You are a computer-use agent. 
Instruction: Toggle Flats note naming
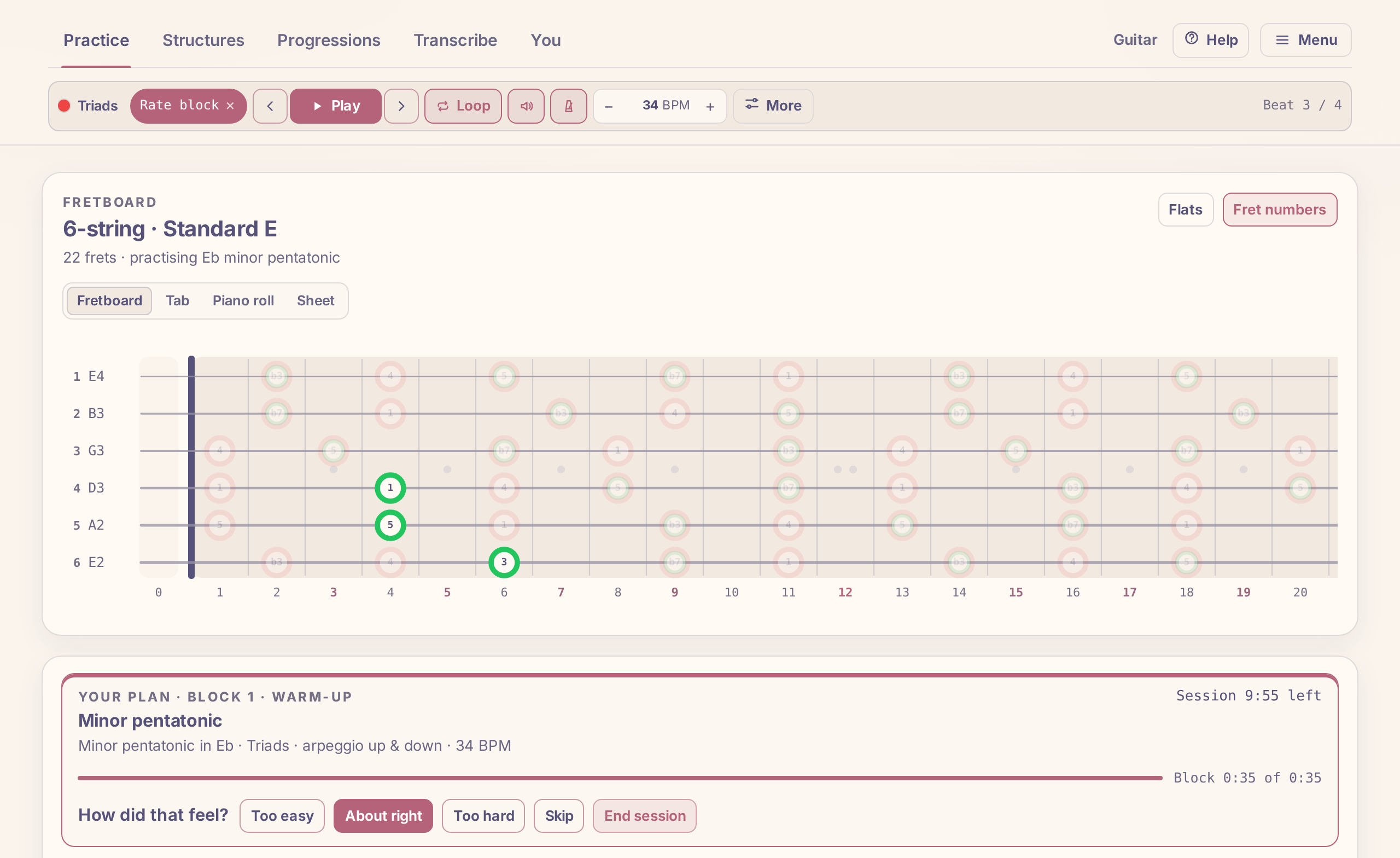click(x=1186, y=210)
